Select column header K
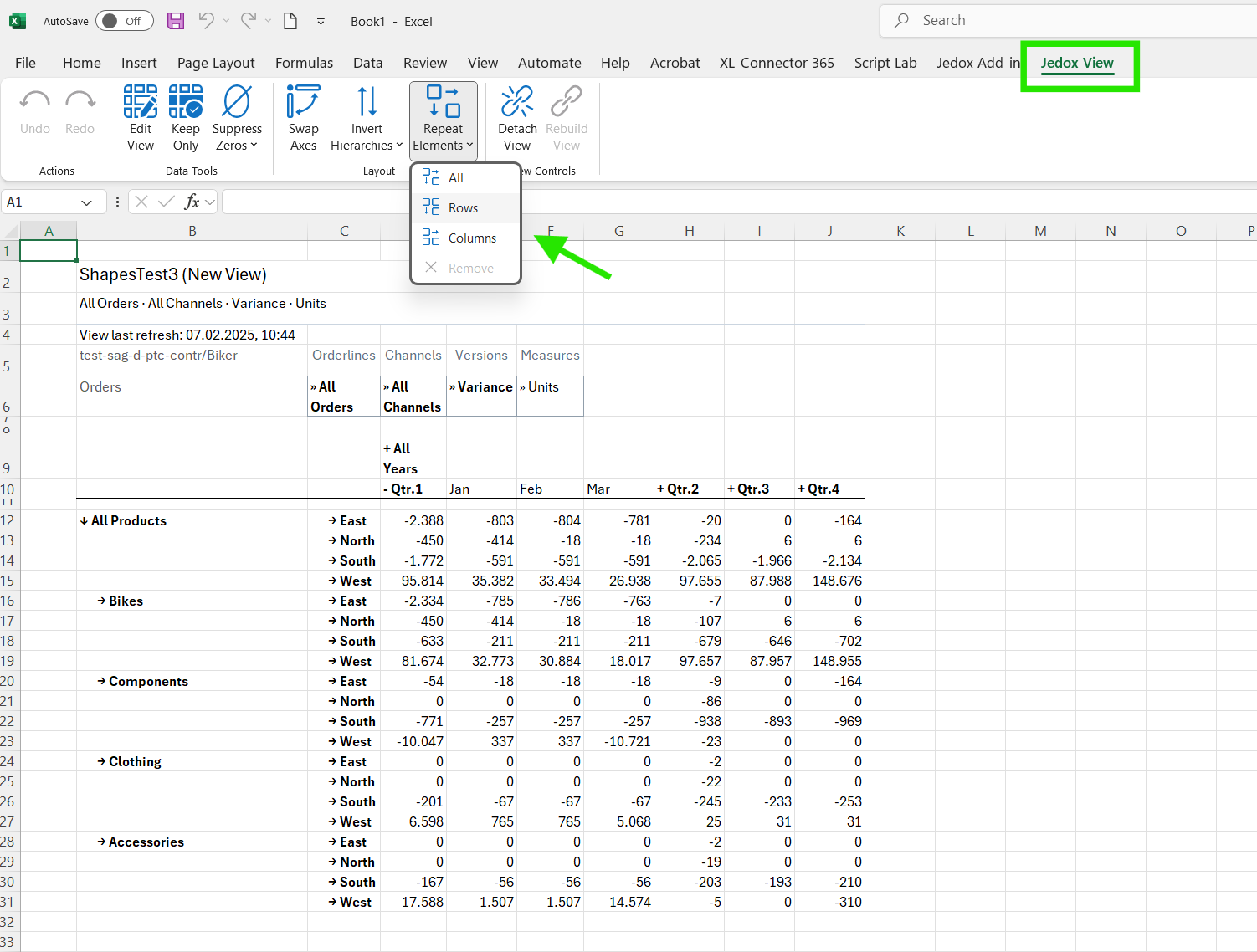This screenshot has width=1257, height=952. (x=900, y=231)
